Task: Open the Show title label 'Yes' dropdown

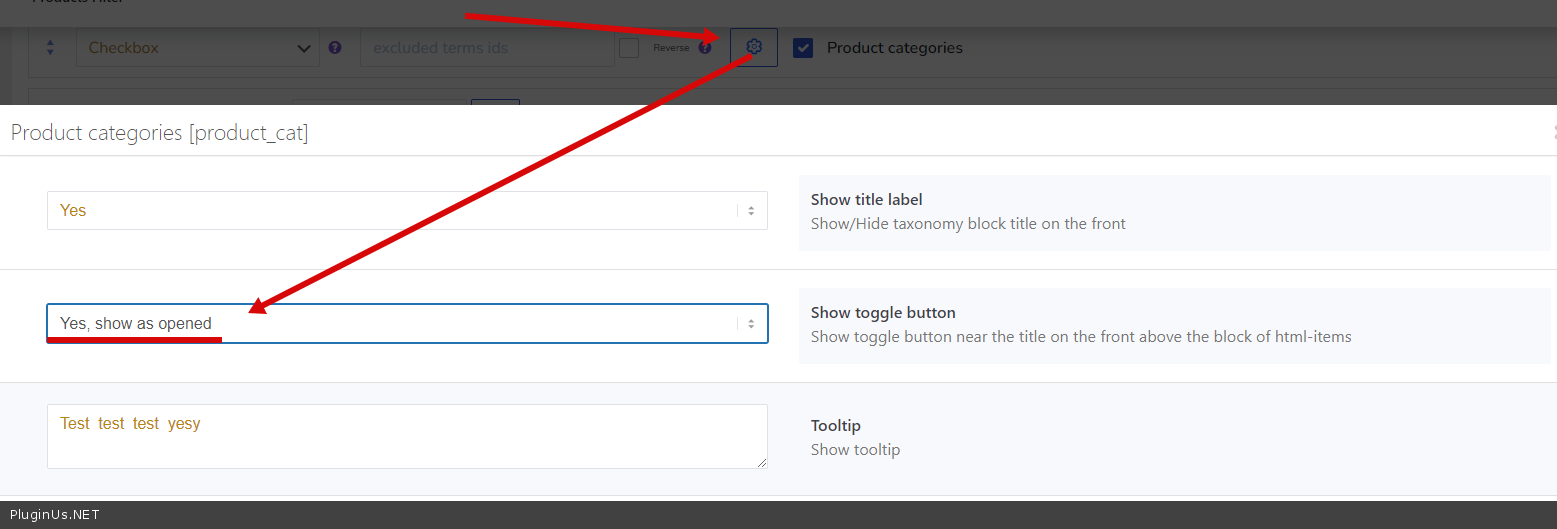Action: pos(407,211)
